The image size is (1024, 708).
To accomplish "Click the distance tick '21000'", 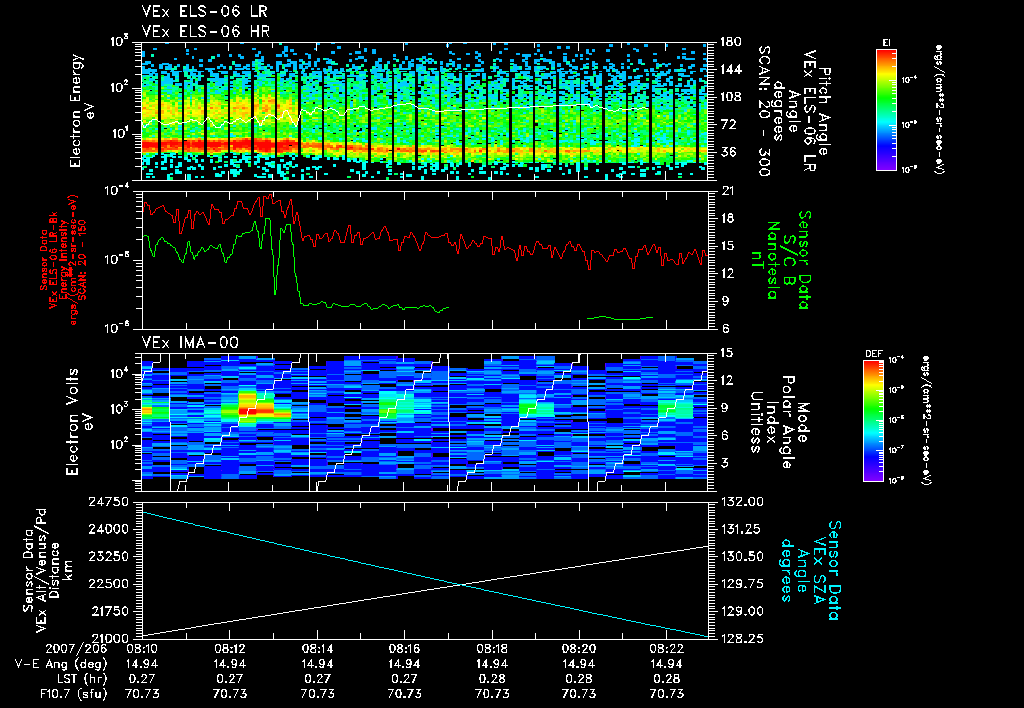I will coord(108,639).
